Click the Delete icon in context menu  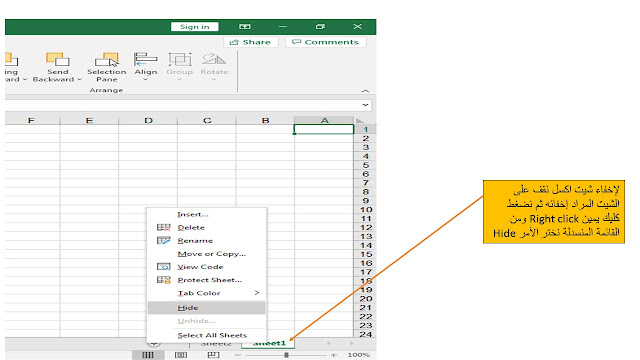pos(164,227)
